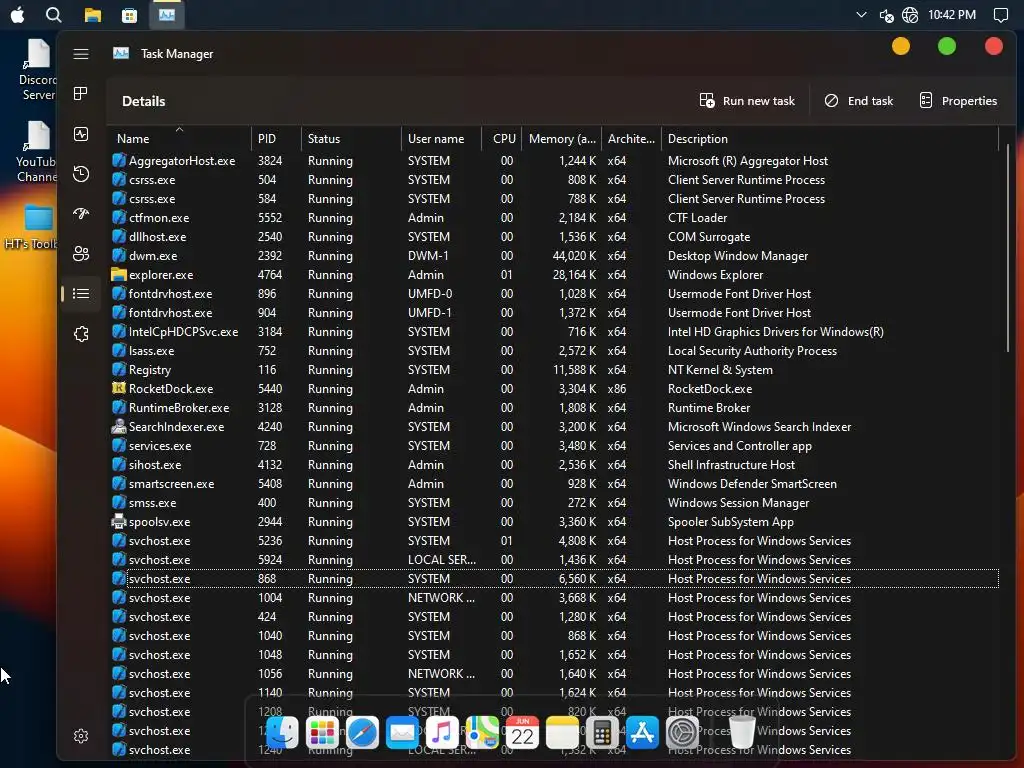Open the notifications icon in top bar
1024x768 pixels.
[1000, 15]
